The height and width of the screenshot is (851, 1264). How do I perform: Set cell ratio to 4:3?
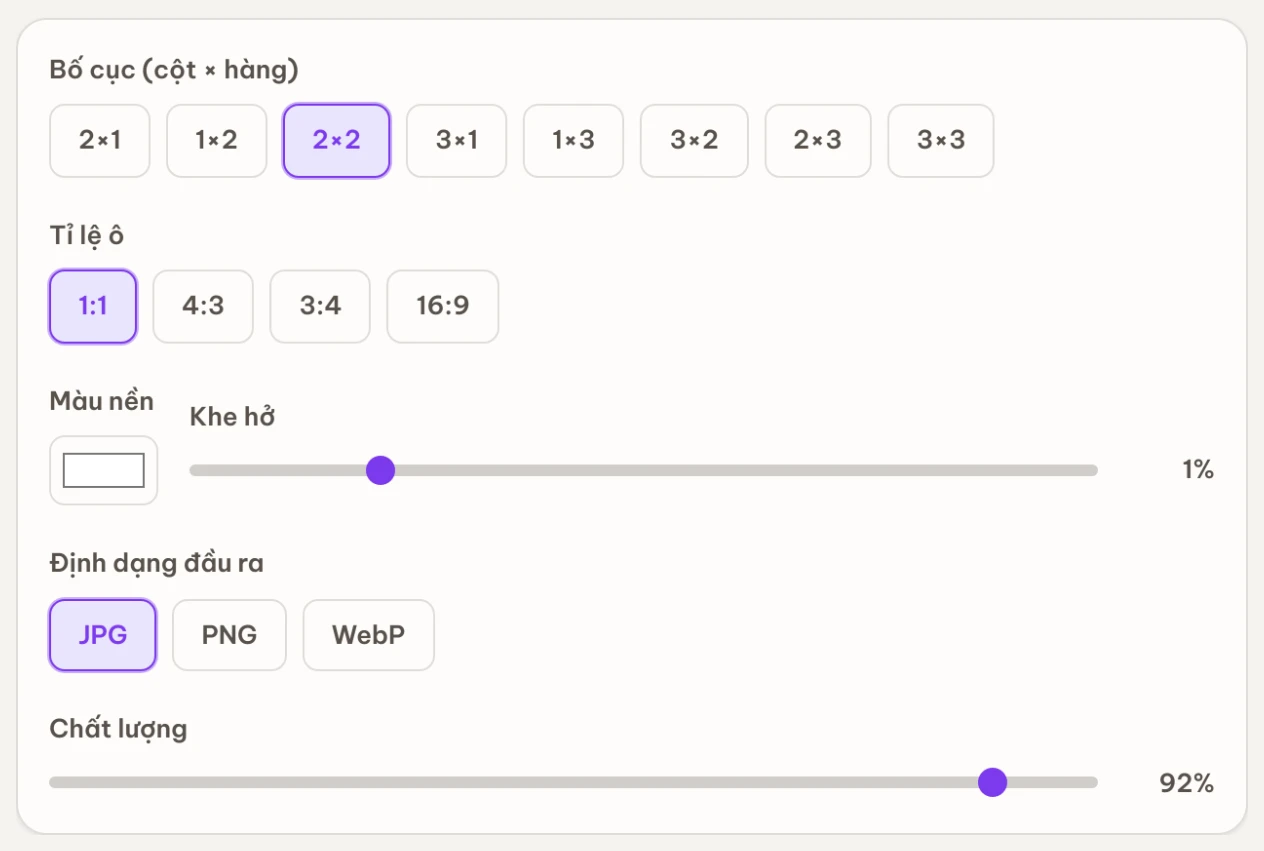pos(203,306)
